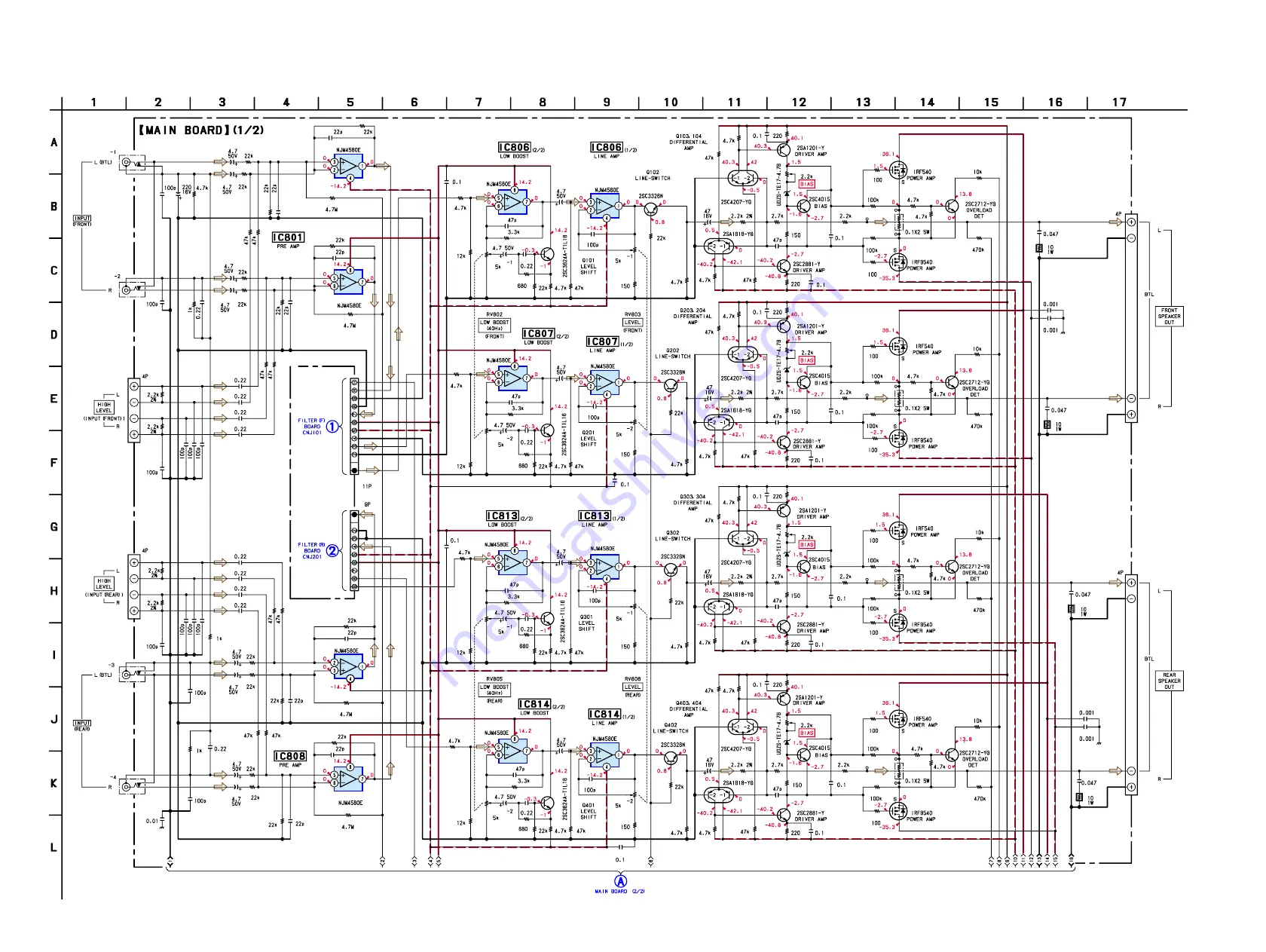
Task: Select the op-amp symbol below IC814 LOW BOOST
Action: coord(512,750)
